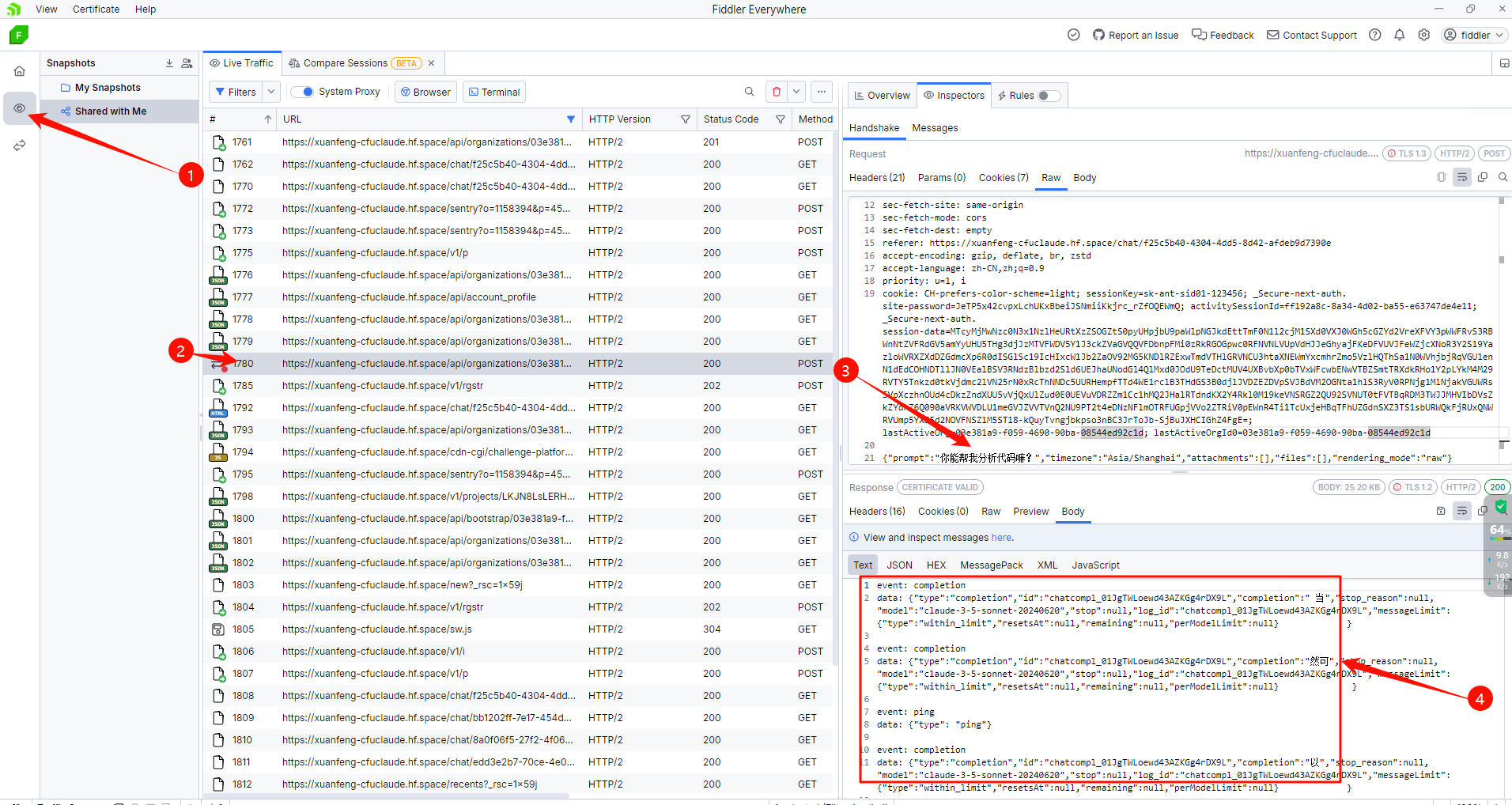Click the URL column filter funnel icon
Image resolution: width=1512 pixels, height=805 pixels.
tap(571, 119)
